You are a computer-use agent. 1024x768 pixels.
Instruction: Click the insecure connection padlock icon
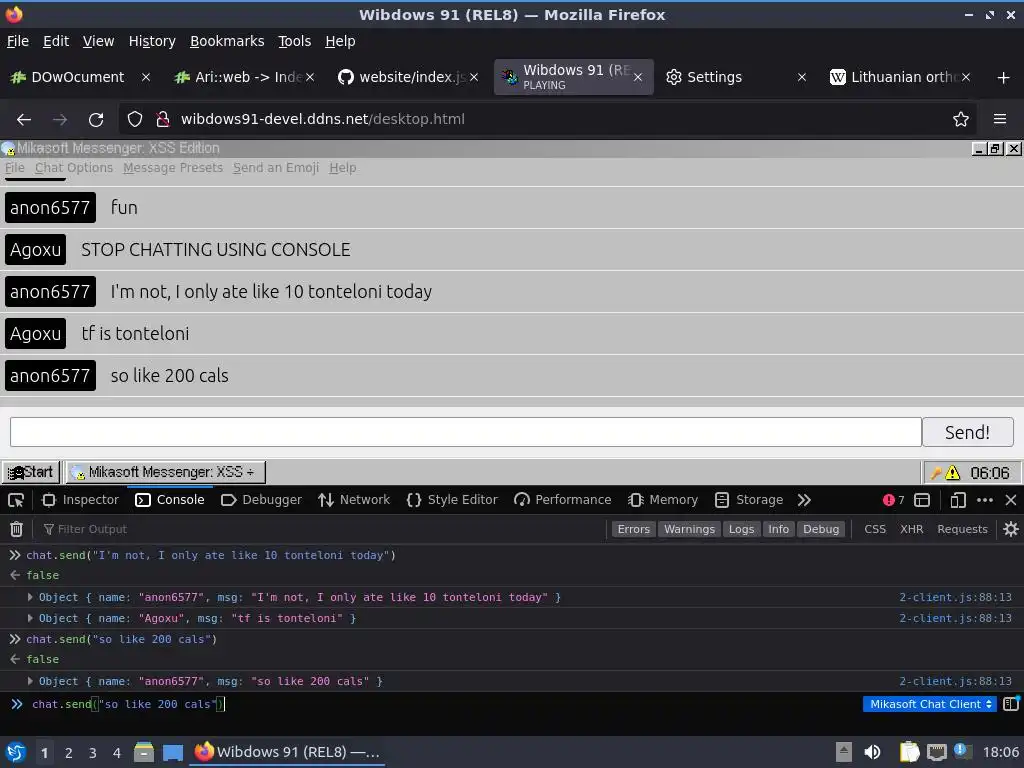pyautogui.click(x=162, y=120)
